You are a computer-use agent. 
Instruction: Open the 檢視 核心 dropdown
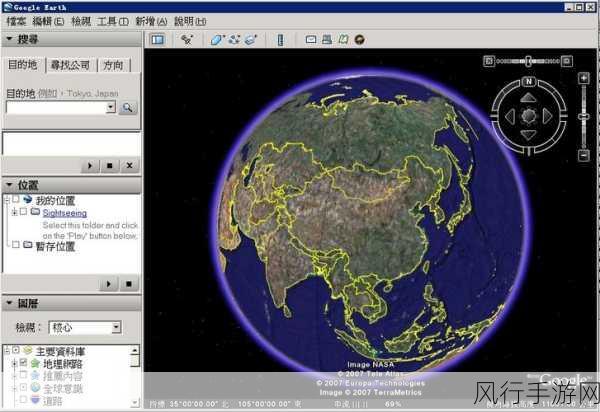[116, 327]
